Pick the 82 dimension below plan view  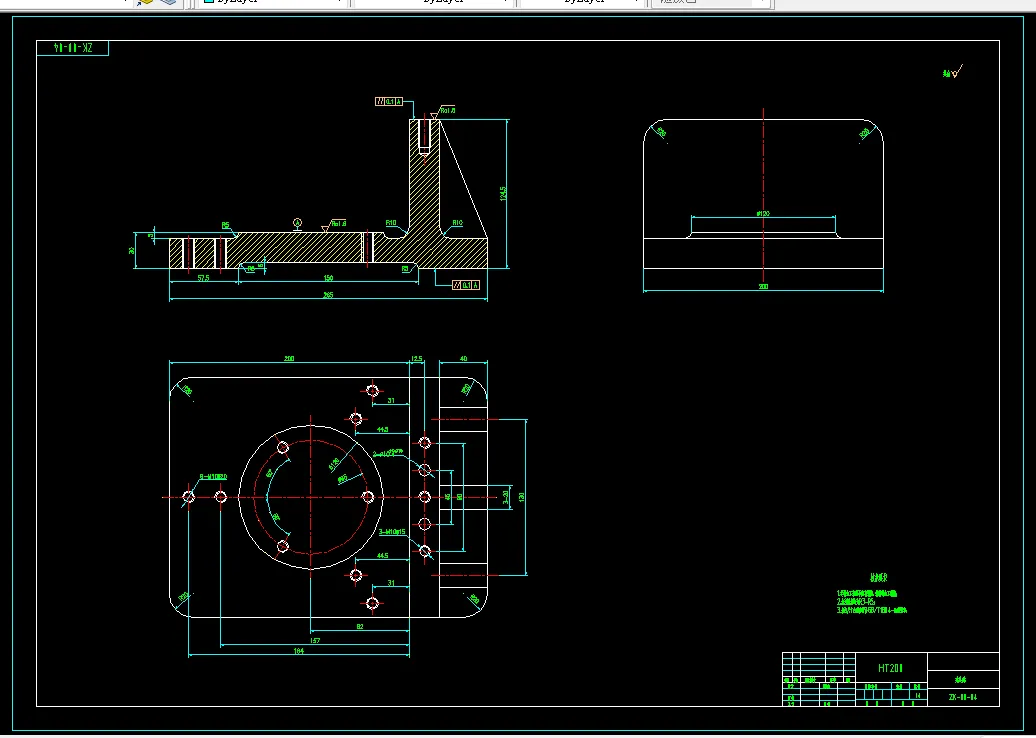[x=359, y=626]
